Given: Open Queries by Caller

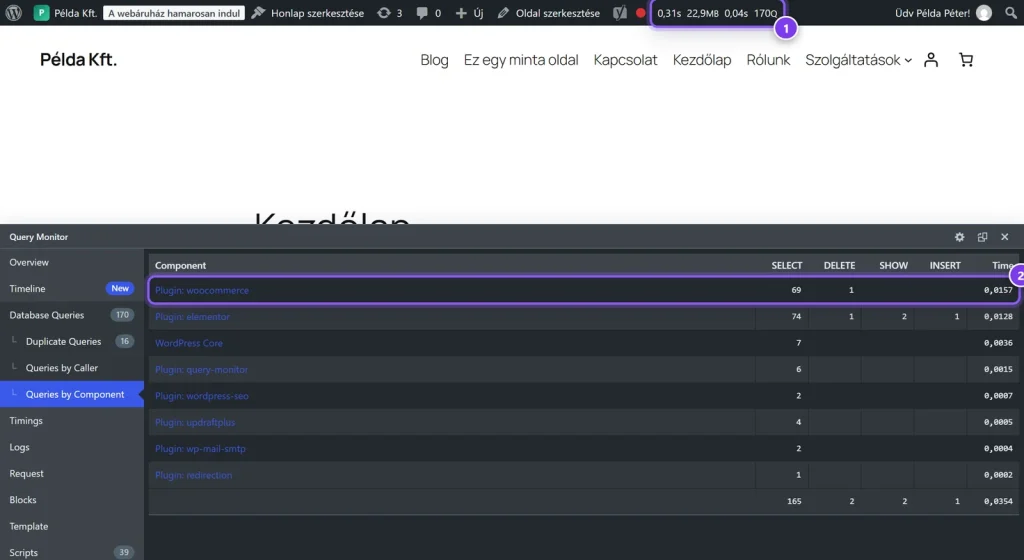Looking at the screenshot, I should pyautogui.click(x=72, y=368).
